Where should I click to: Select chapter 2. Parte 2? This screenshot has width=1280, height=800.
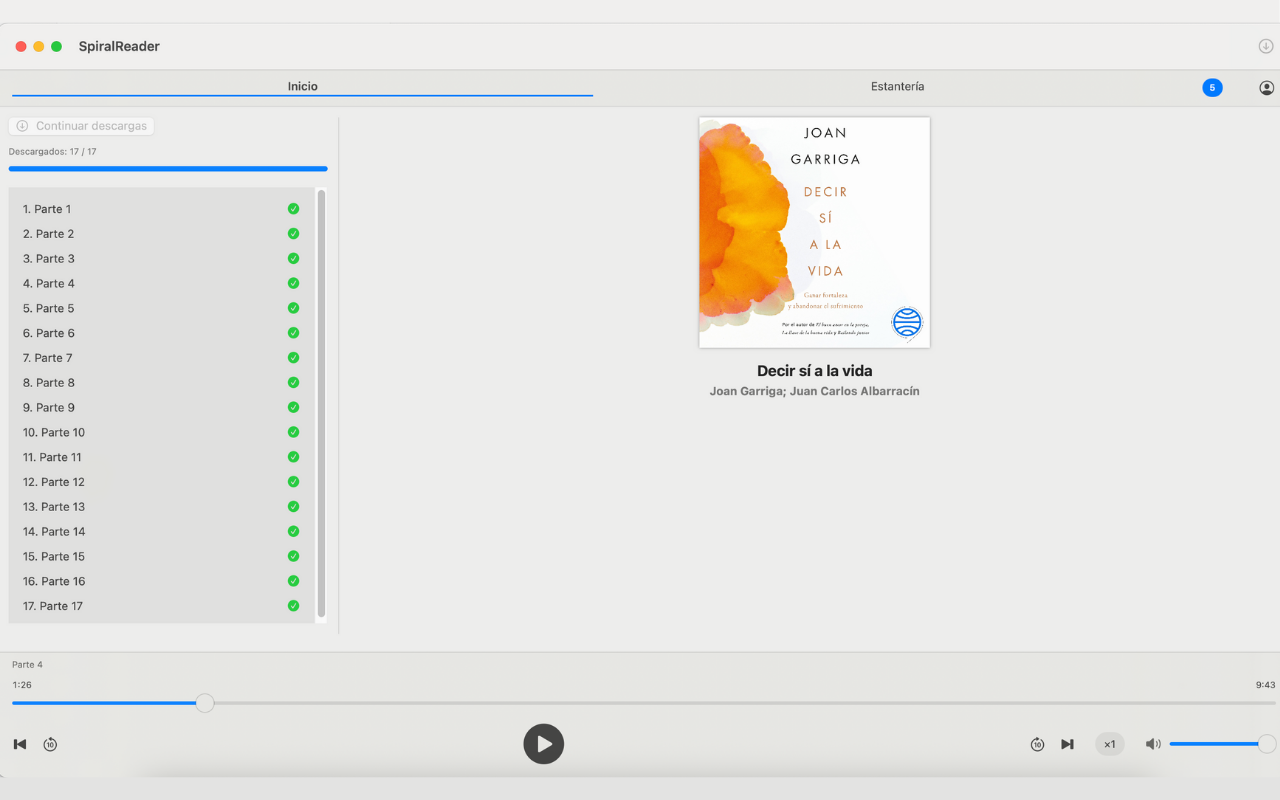click(x=162, y=234)
